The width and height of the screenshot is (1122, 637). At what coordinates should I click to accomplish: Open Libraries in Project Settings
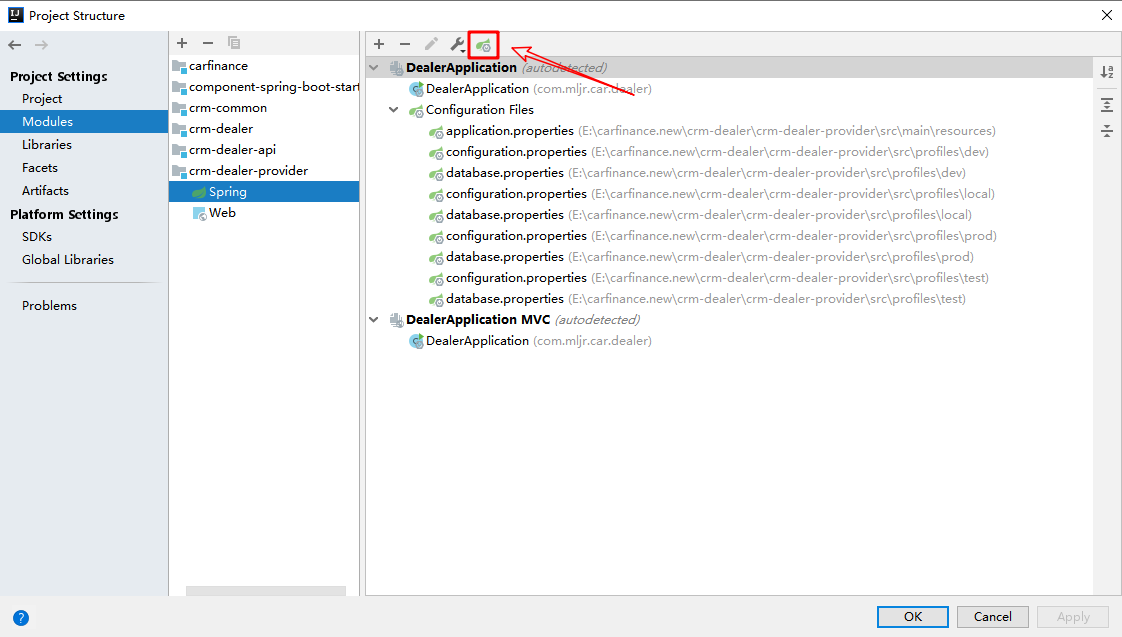(x=47, y=145)
